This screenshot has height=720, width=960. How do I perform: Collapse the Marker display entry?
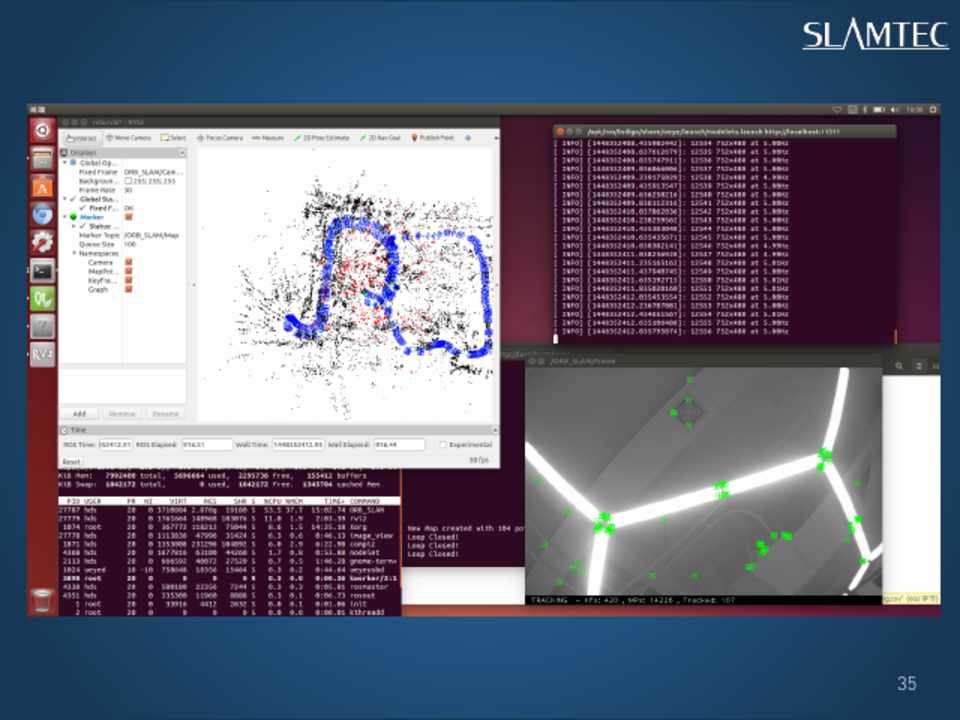tap(64, 217)
